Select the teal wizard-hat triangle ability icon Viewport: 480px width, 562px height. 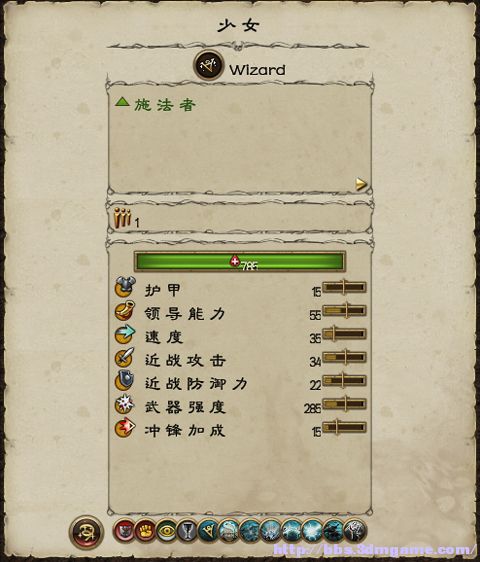[208, 530]
